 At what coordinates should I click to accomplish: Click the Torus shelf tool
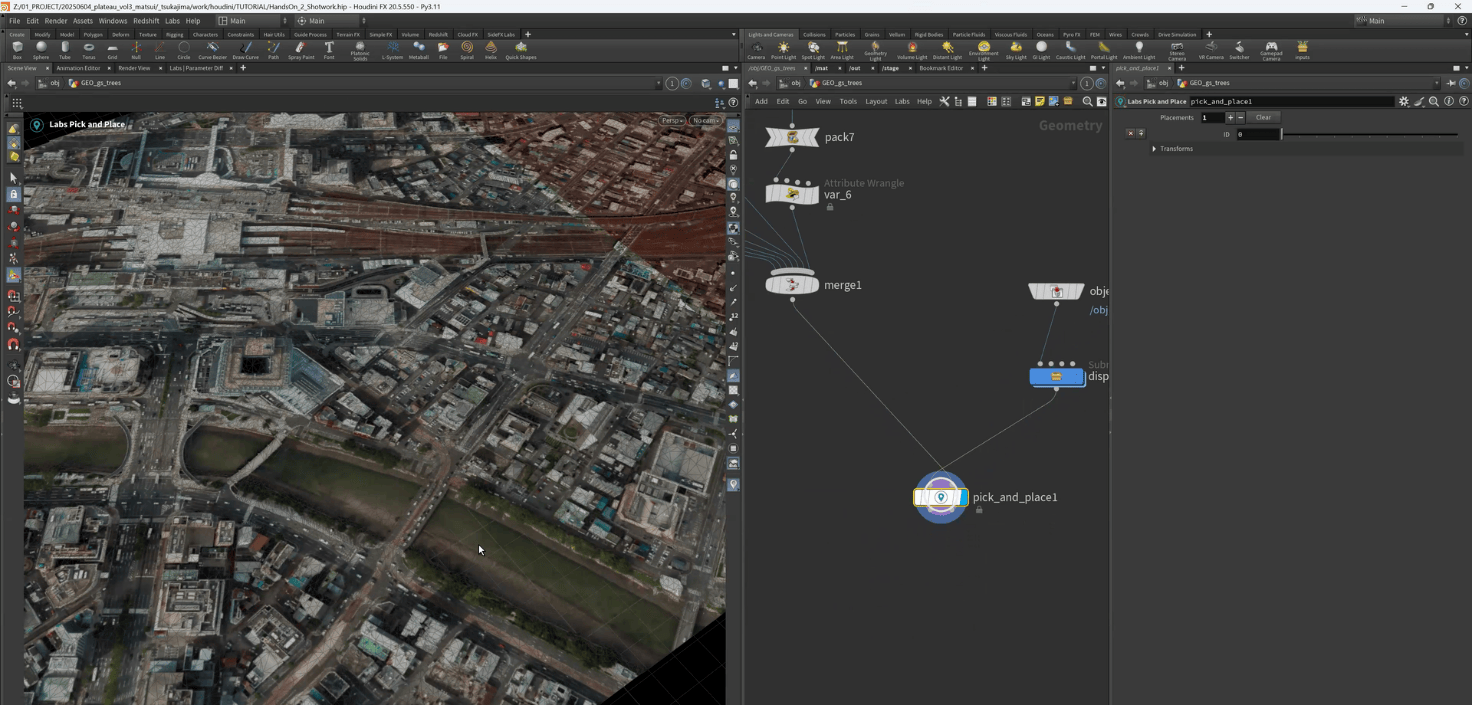click(x=89, y=49)
